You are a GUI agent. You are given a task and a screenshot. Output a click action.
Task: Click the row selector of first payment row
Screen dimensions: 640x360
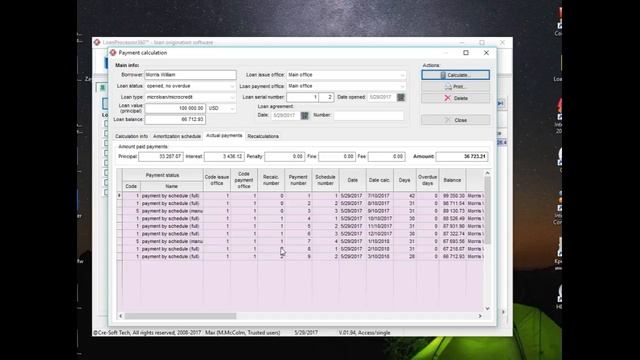pos(120,196)
